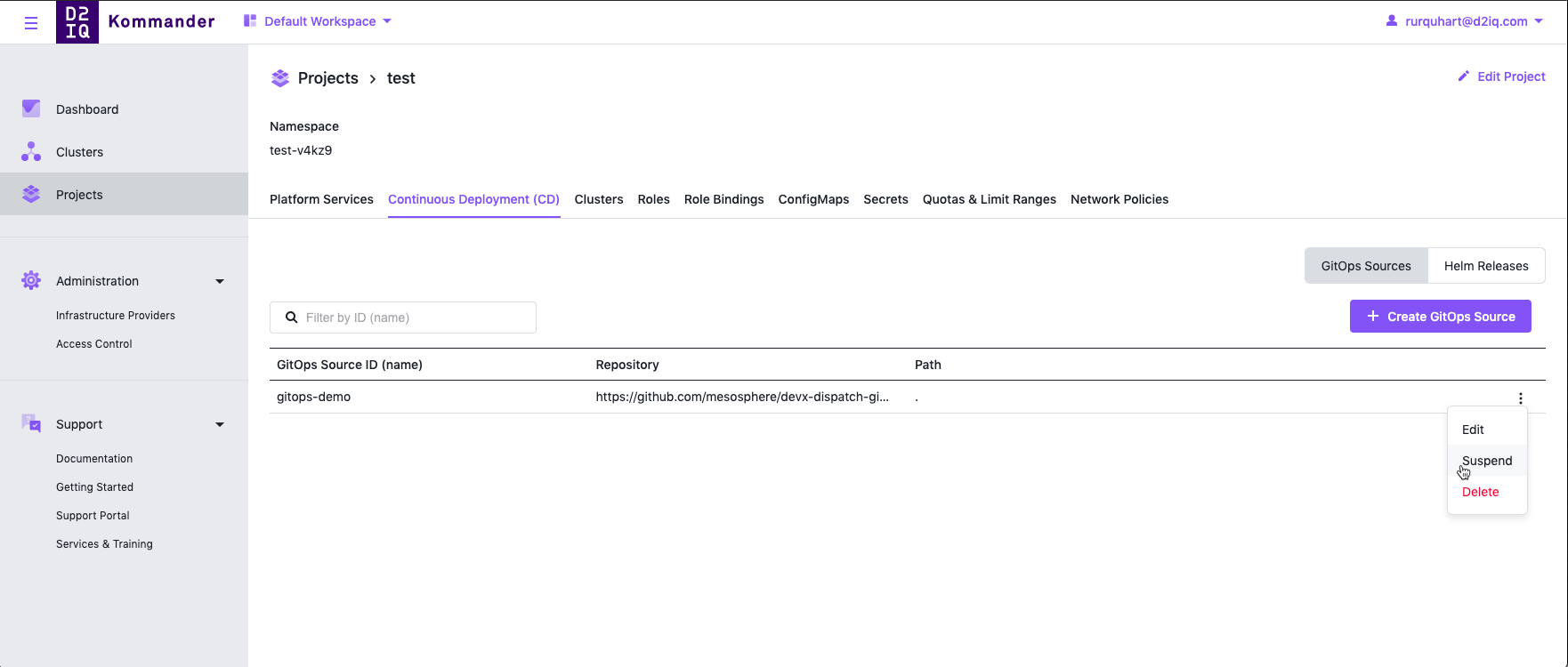Click the test-v4kz9 namespace value
1568x667 pixels.
click(301, 150)
